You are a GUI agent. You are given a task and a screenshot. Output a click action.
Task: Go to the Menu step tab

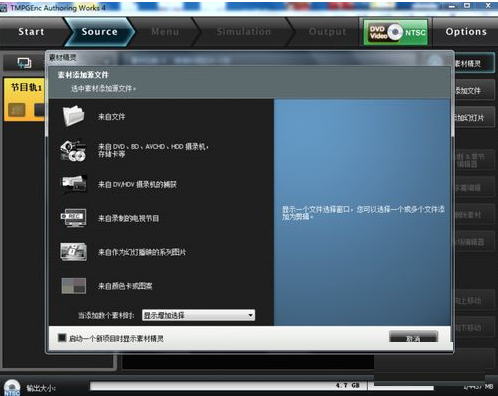tap(165, 32)
